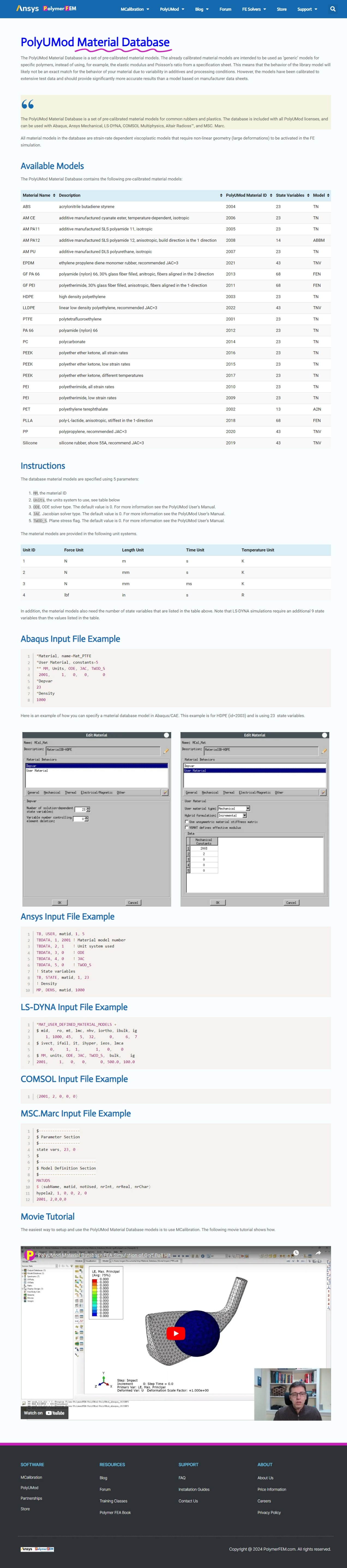The height and width of the screenshot is (1568, 347).
Task: Play the golf ball simulation video
Action: [176, 1334]
